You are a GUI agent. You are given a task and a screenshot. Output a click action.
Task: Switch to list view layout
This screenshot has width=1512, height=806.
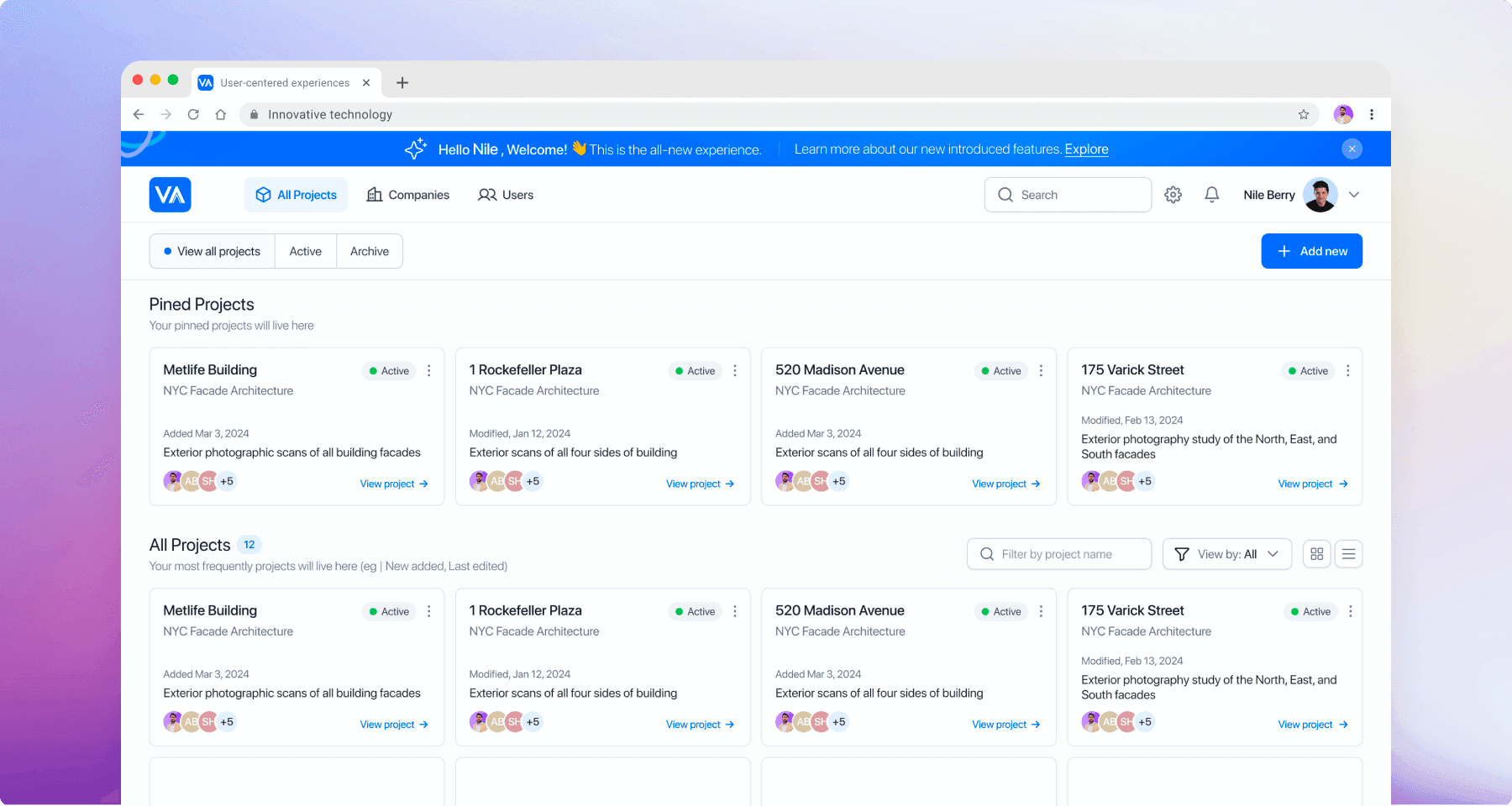pyautogui.click(x=1348, y=554)
